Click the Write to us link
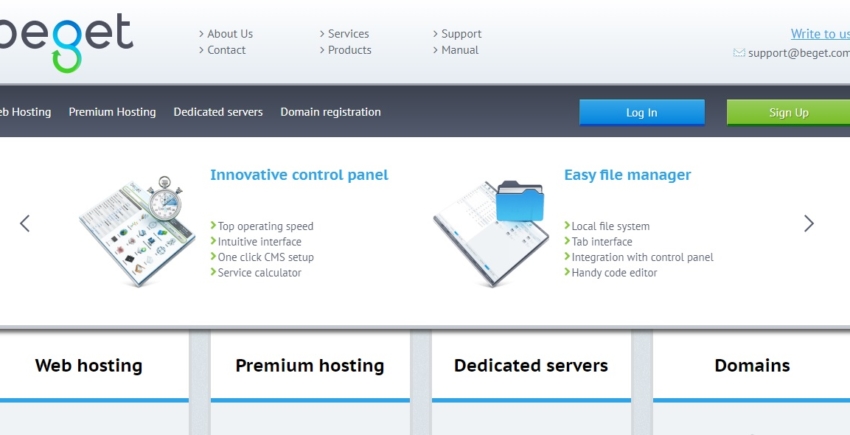This screenshot has width=850, height=435. (x=819, y=34)
